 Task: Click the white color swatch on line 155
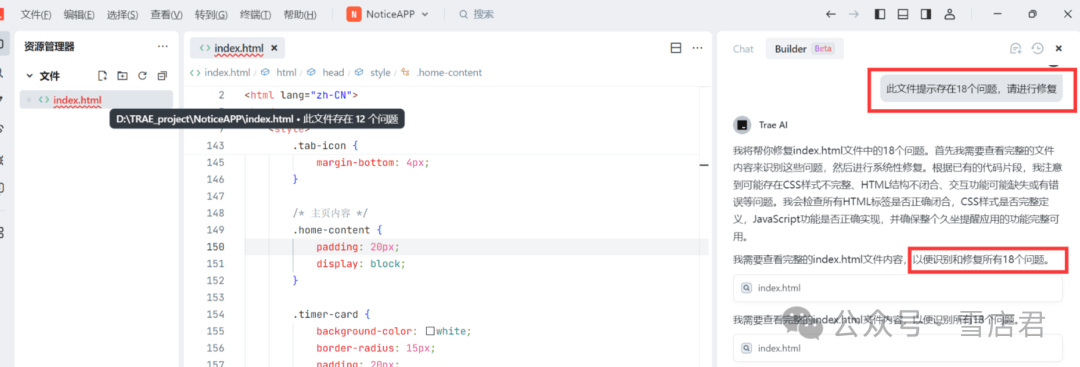click(430, 331)
